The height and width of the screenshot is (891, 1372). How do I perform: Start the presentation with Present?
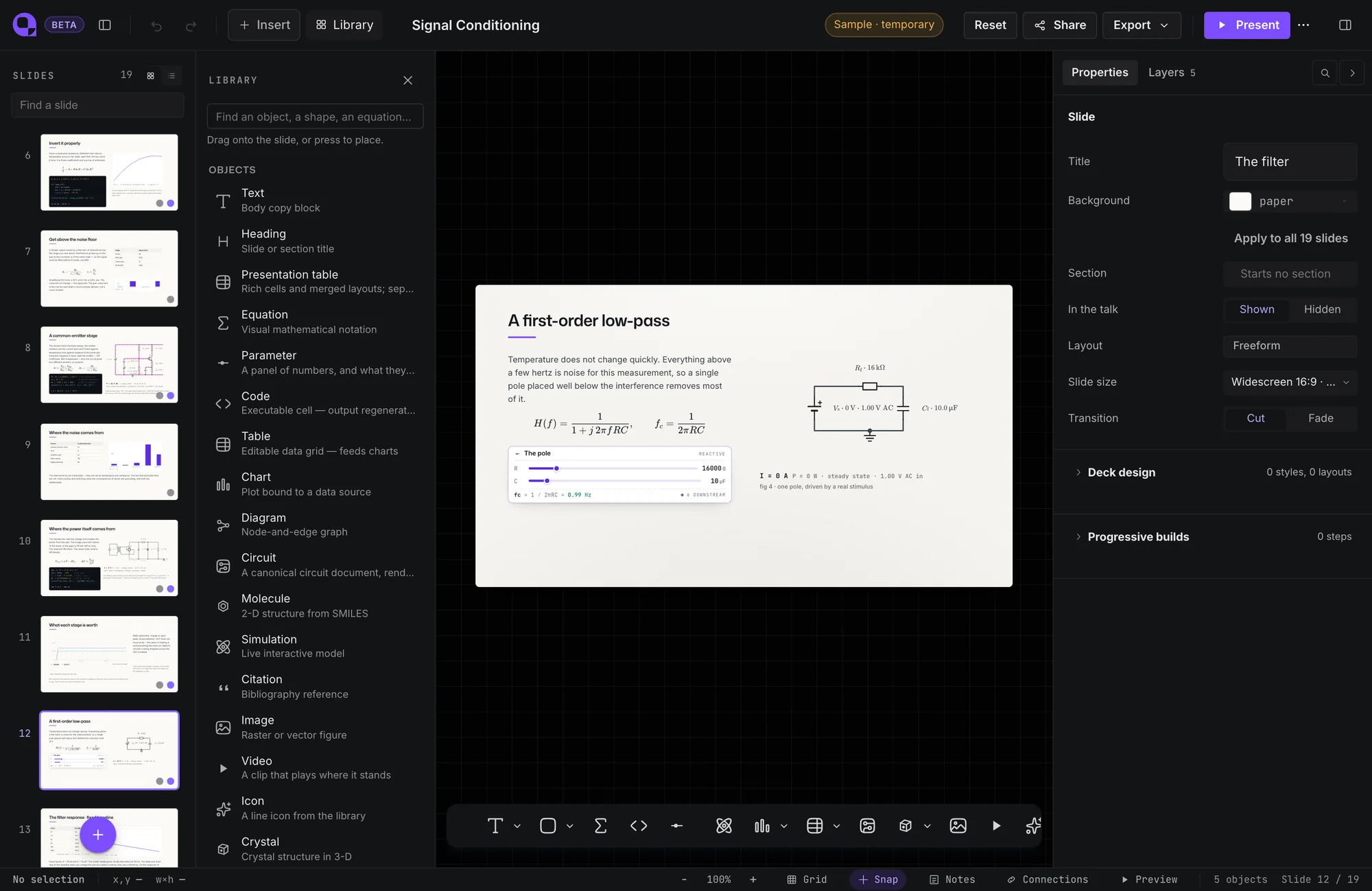(1246, 25)
